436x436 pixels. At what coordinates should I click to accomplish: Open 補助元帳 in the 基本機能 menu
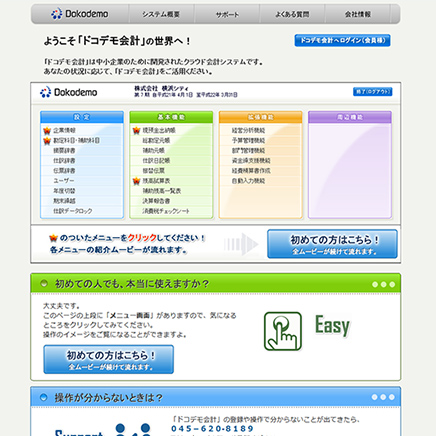point(153,151)
